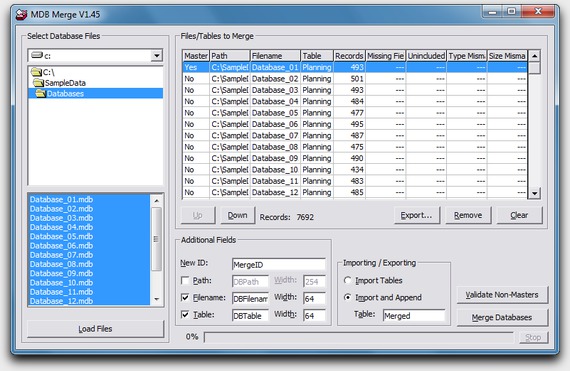This screenshot has height=371, width=570.
Task: Click the Stop button
Action: (533, 338)
